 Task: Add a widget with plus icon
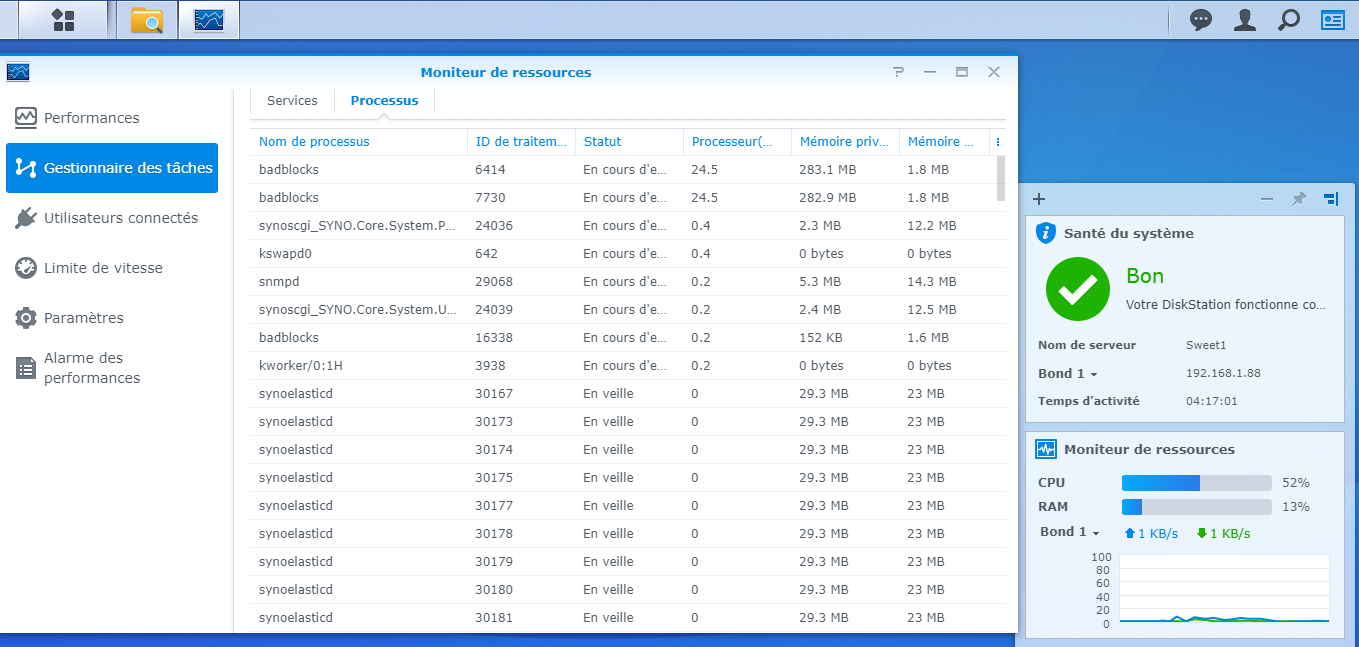point(1039,199)
